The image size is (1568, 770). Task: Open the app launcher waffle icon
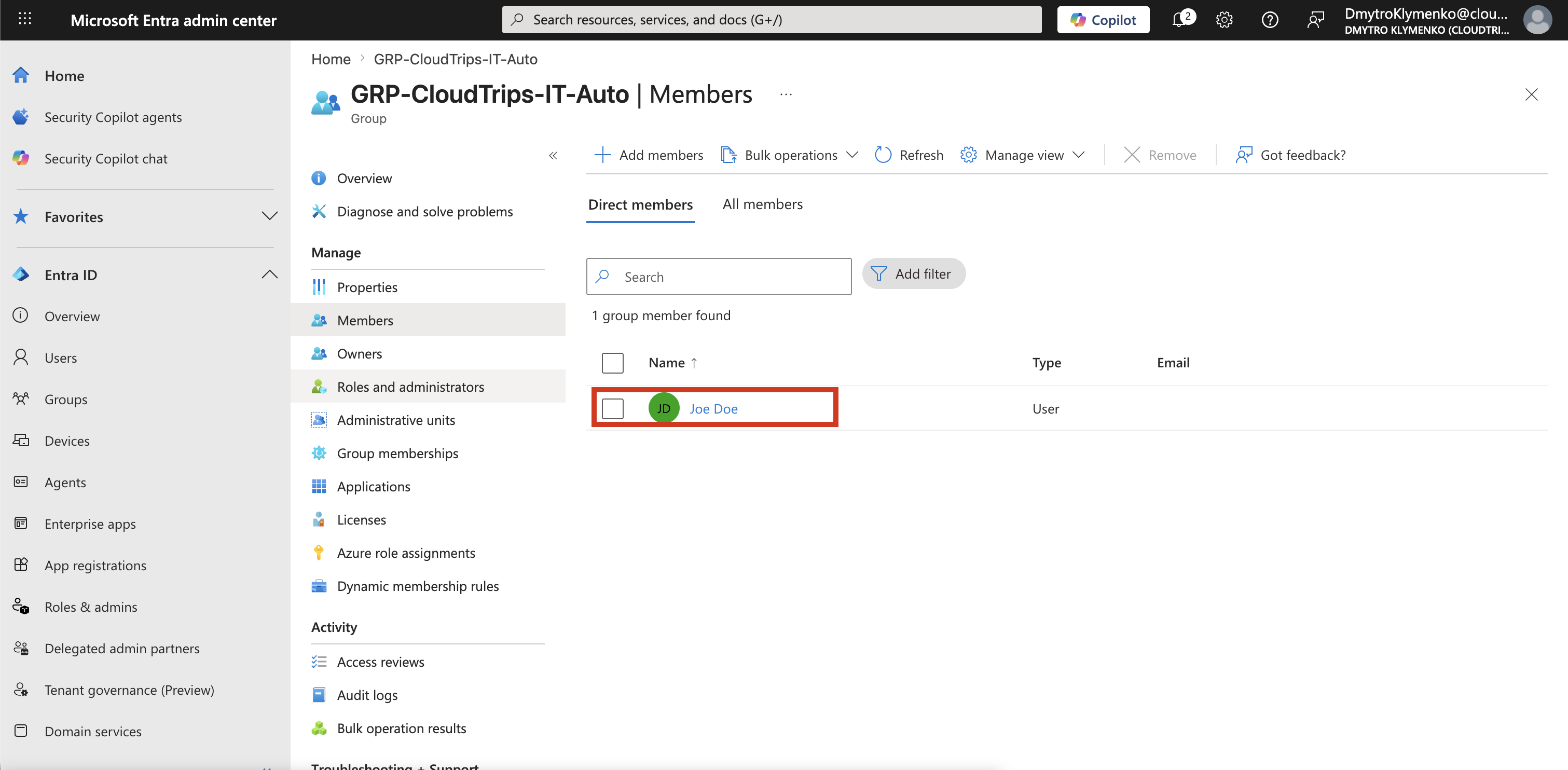click(25, 20)
